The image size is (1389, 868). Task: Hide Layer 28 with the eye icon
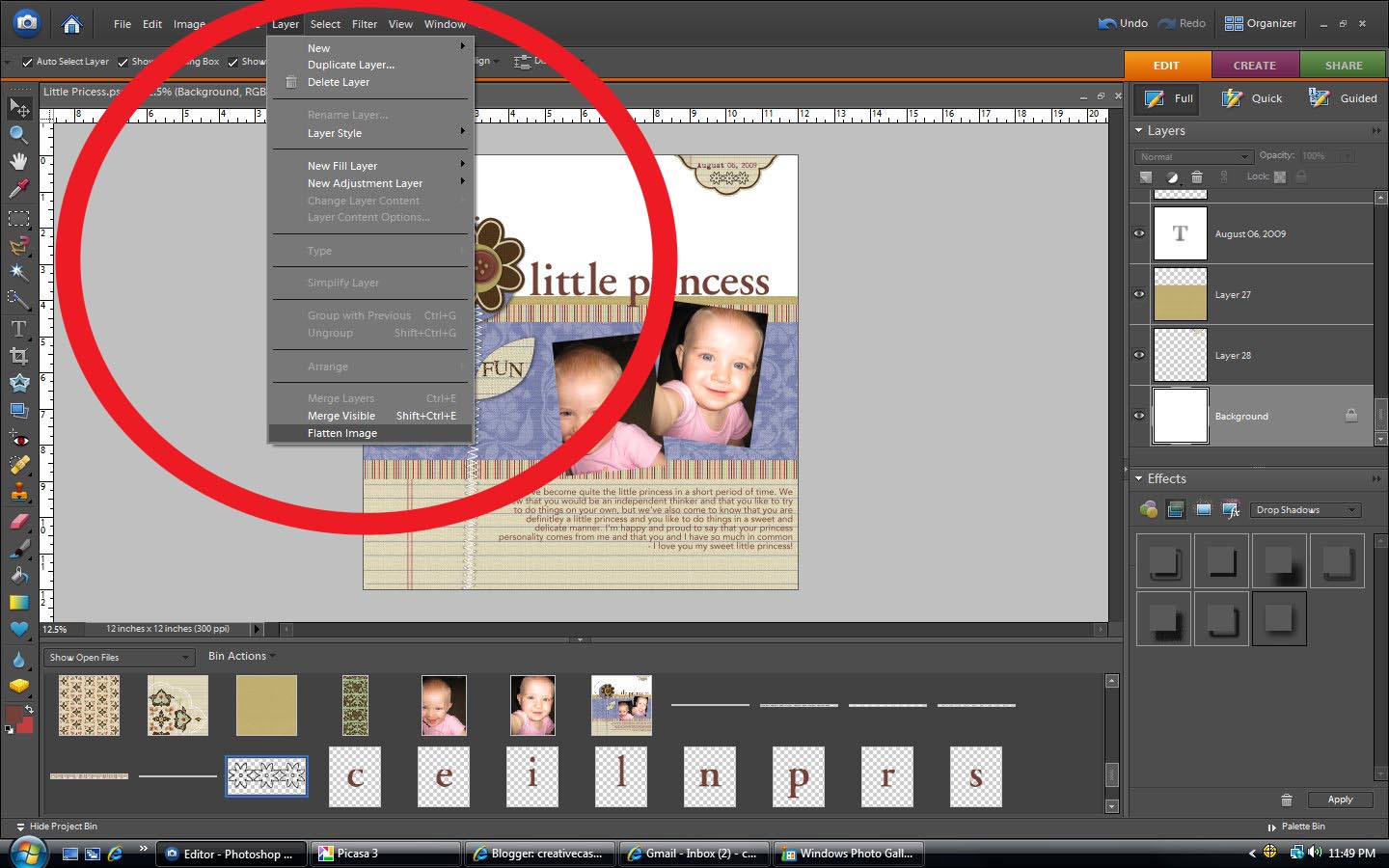pos(1139,355)
